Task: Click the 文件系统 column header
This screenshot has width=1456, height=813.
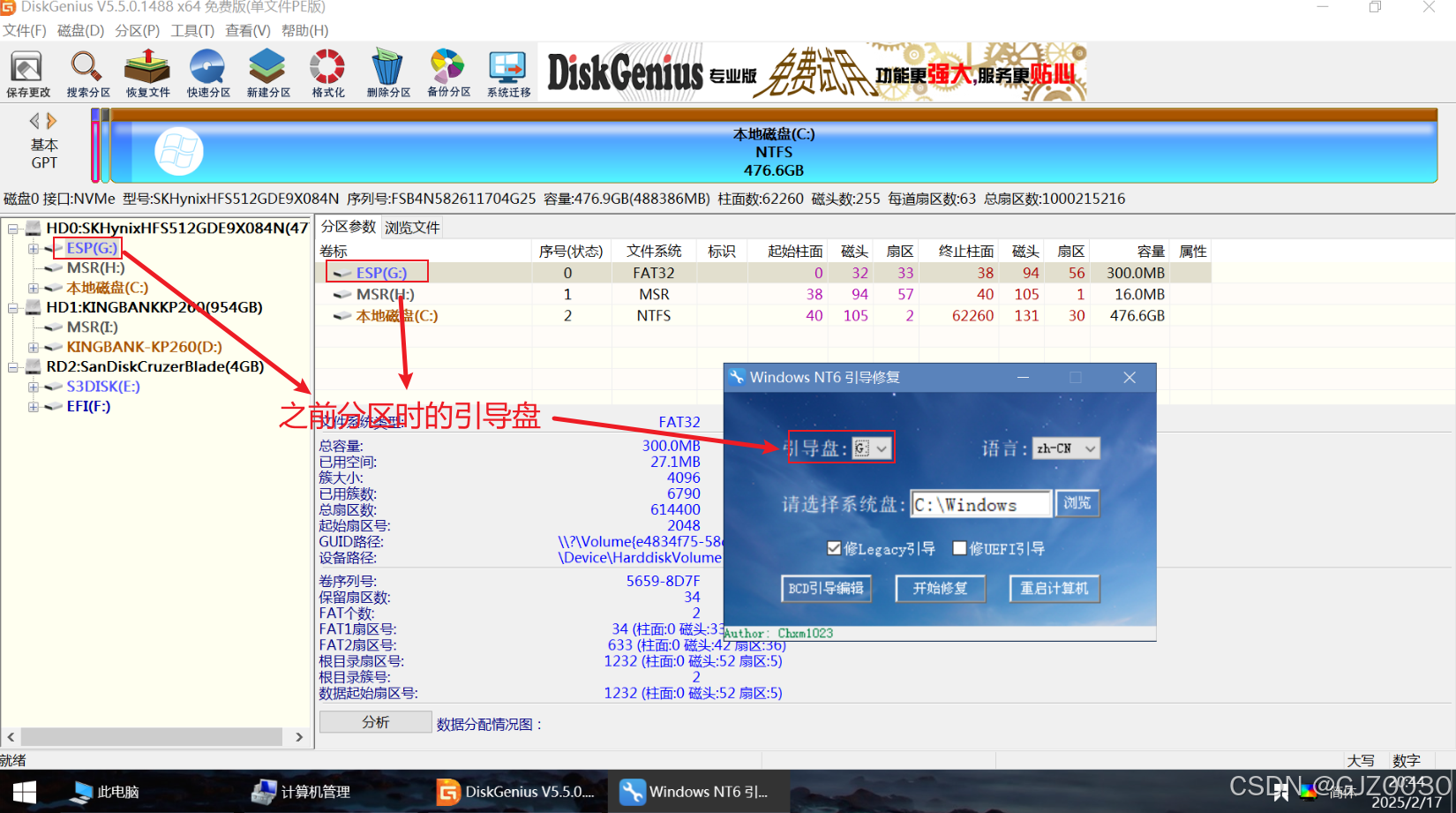Action: (x=654, y=252)
